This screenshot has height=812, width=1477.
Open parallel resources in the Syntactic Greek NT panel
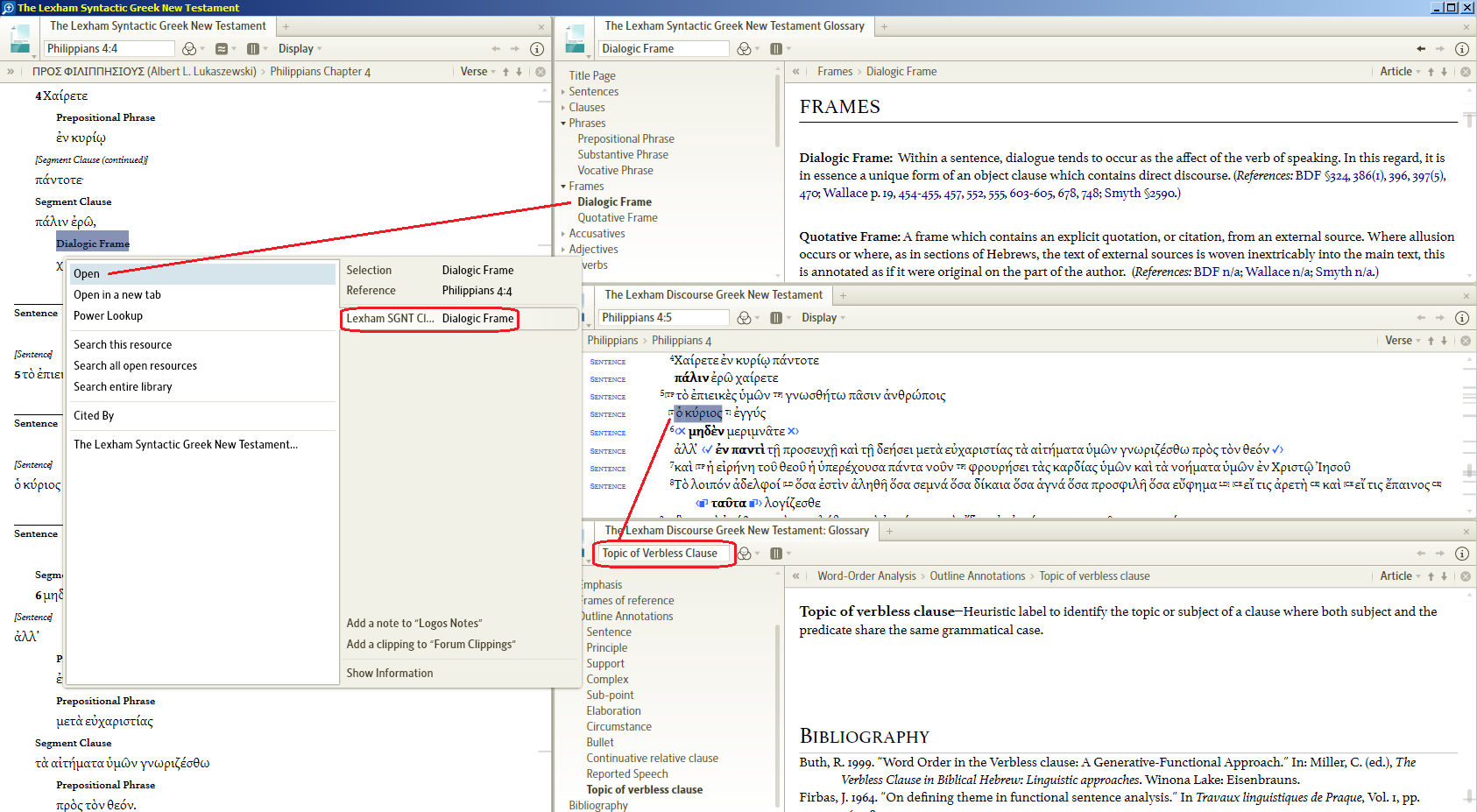tap(253, 49)
